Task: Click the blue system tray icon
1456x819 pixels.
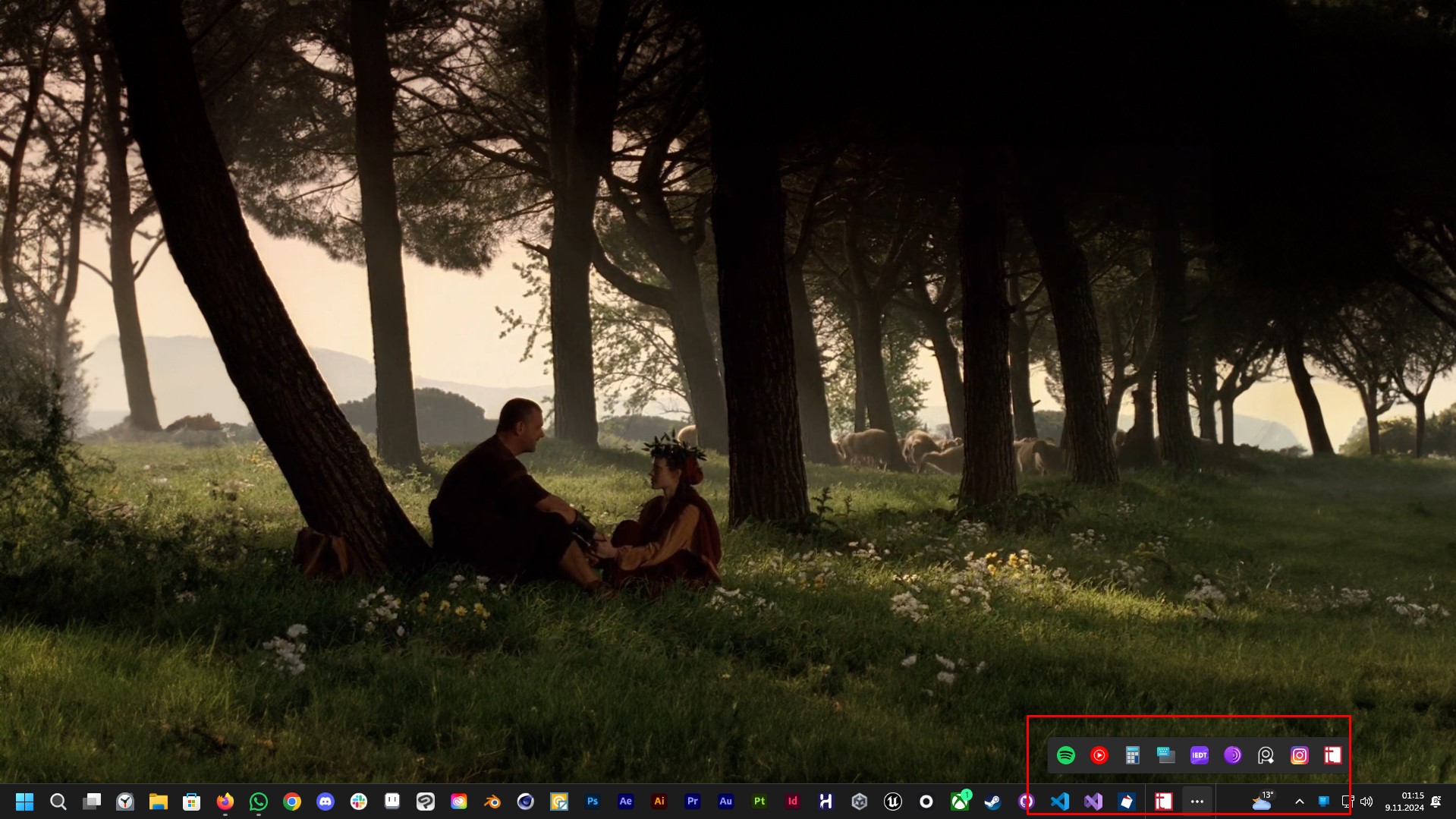Action: (x=1323, y=802)
